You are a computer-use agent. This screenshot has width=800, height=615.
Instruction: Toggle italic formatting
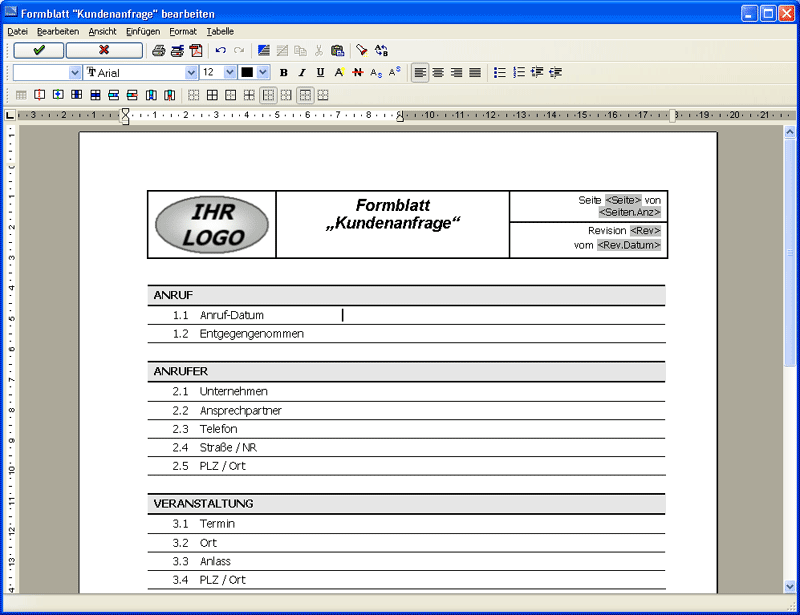301,72
